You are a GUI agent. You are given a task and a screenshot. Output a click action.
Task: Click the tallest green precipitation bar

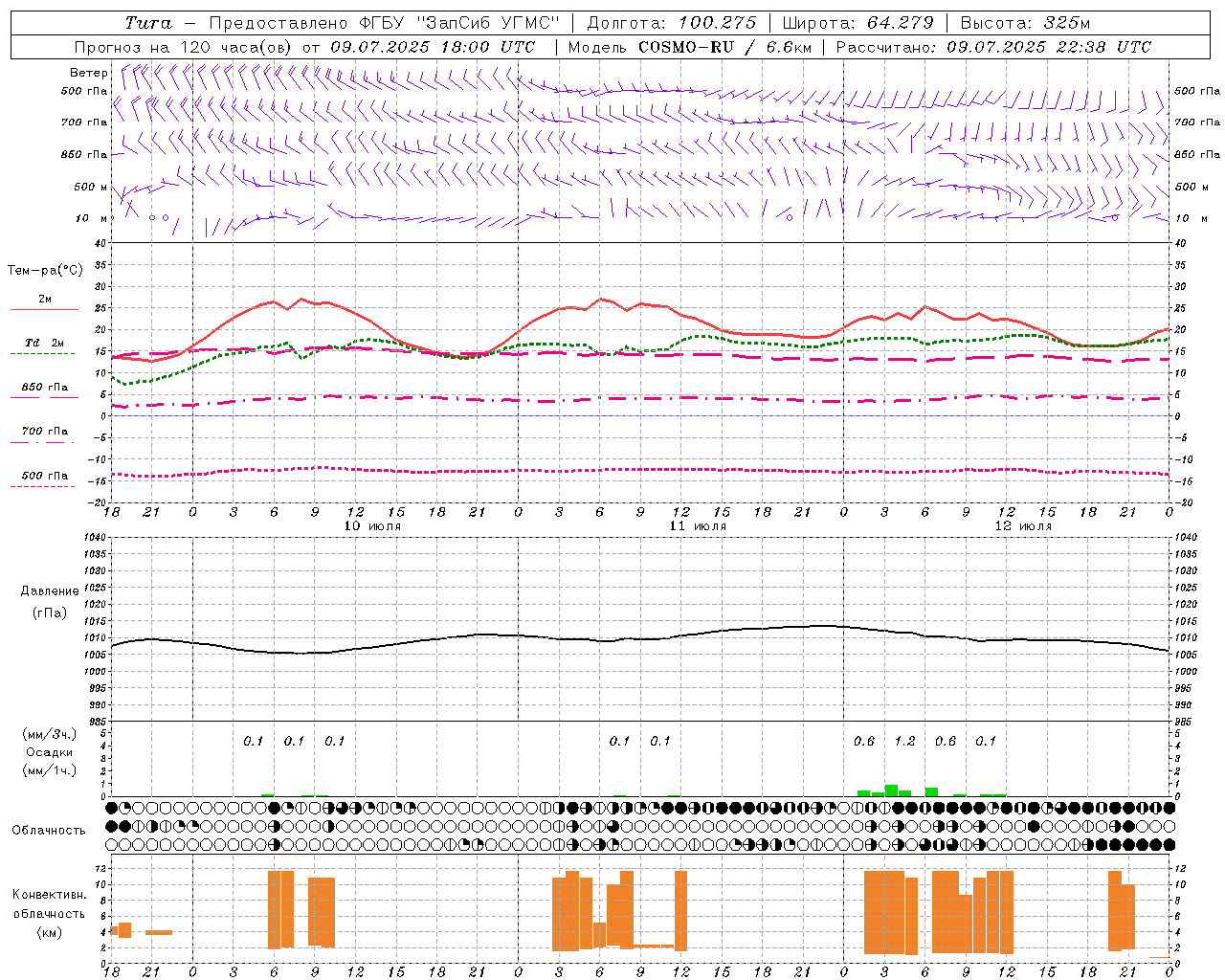tap(891, 791)
